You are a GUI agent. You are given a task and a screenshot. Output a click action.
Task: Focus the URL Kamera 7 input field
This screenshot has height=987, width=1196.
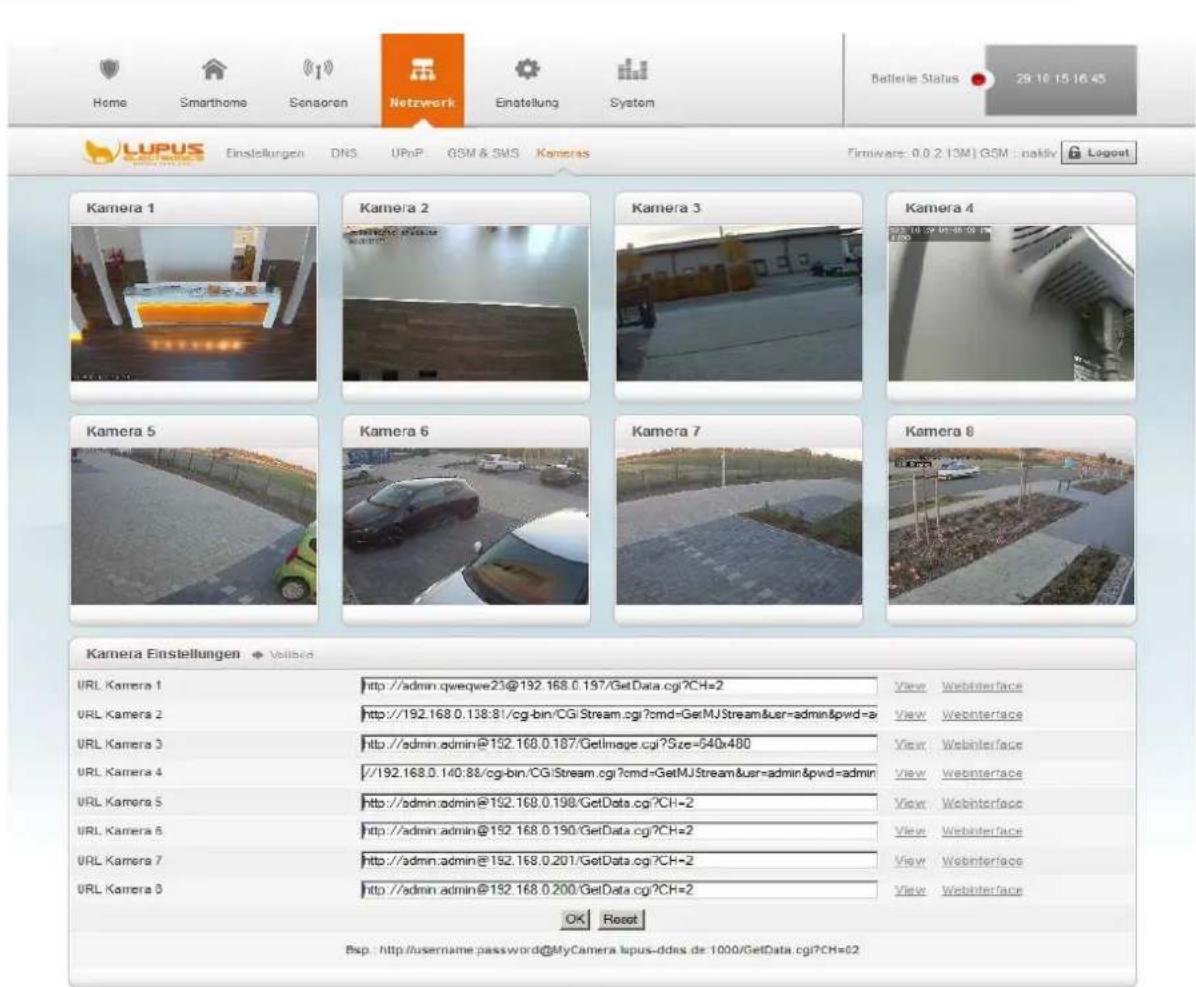point(619,860)
